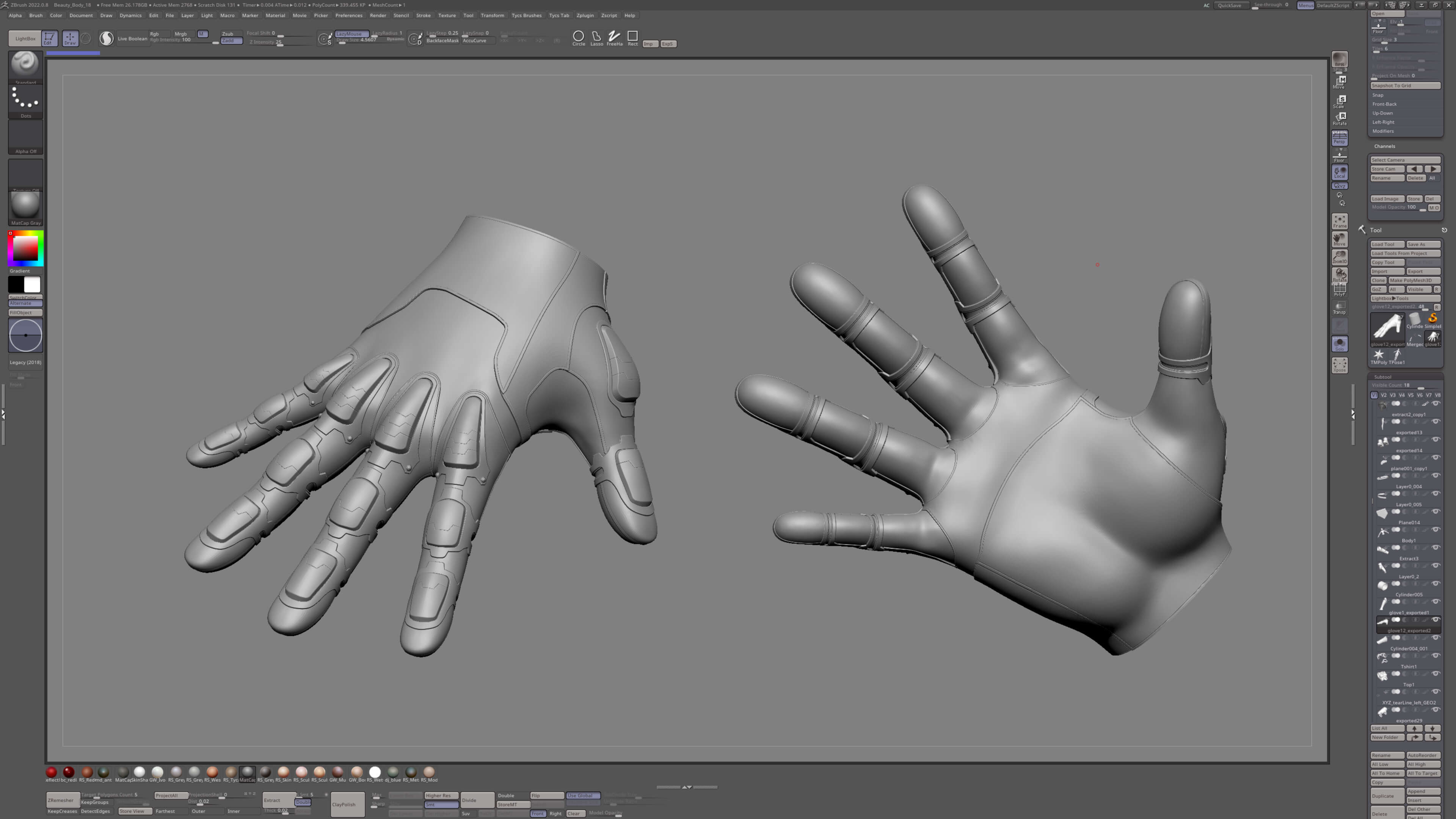Open the MatCap Gray material picker

pos(25,209)
